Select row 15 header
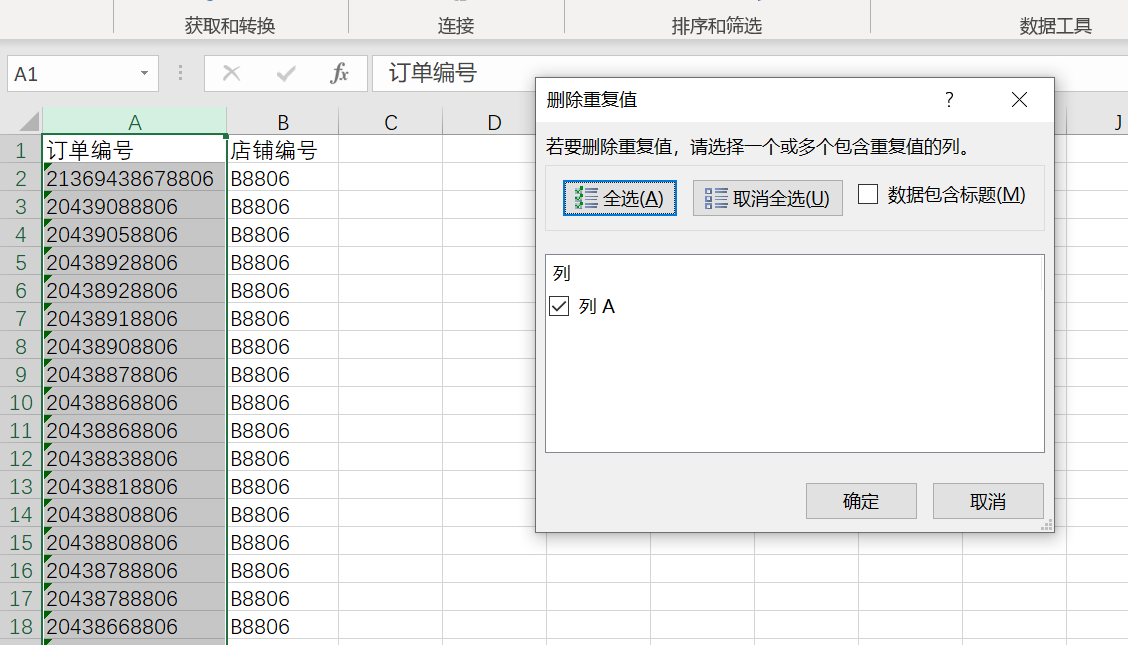 tap(21, 542)
